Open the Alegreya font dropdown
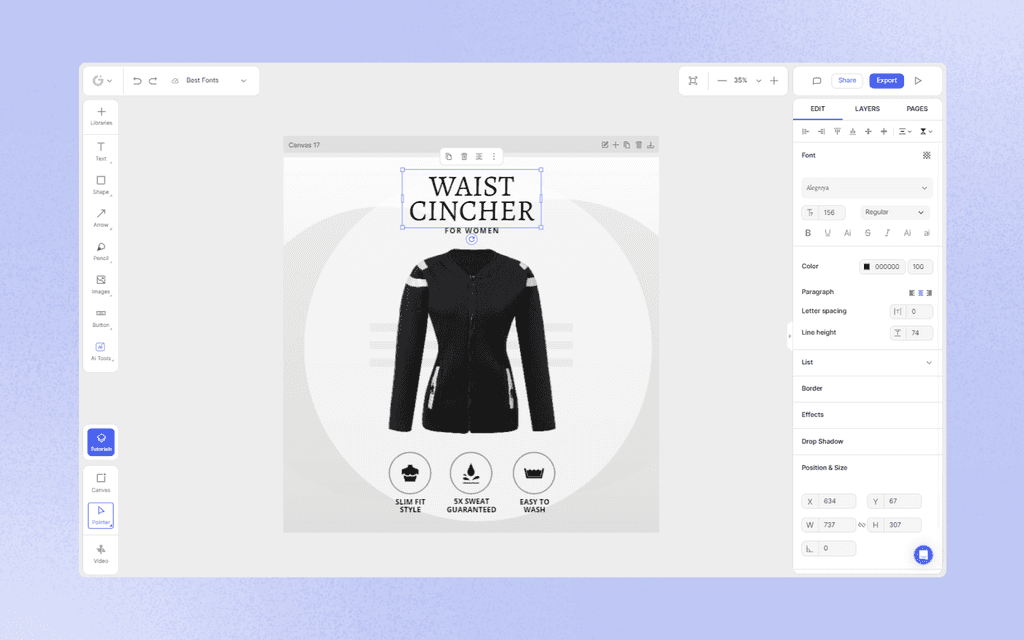The height and width of the screenshot is (640, 1024). click(866, 188)
